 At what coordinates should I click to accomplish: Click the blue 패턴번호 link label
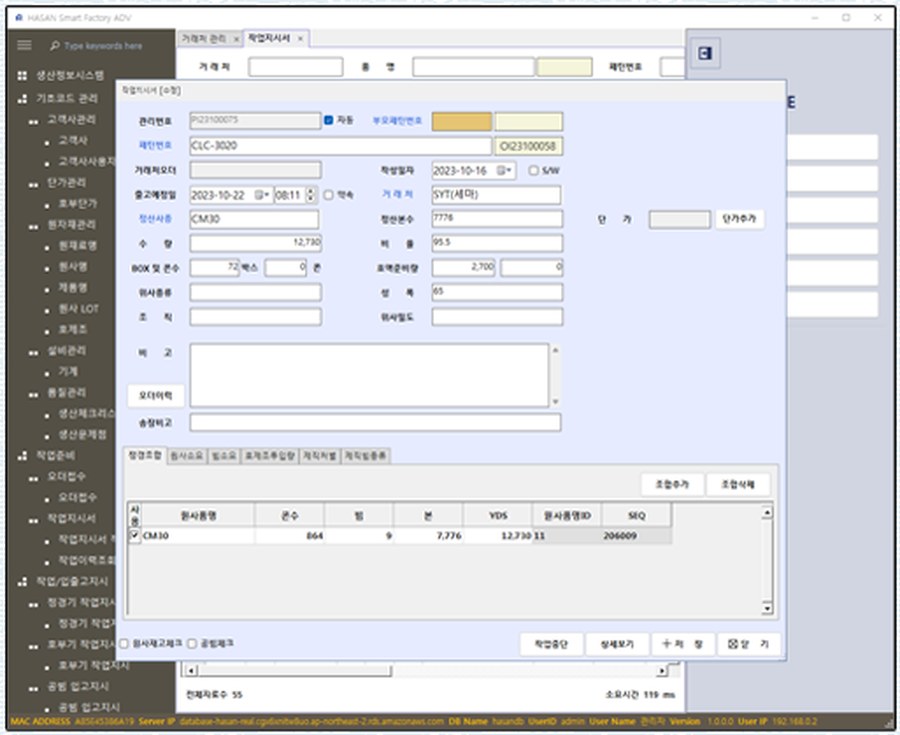155,146
